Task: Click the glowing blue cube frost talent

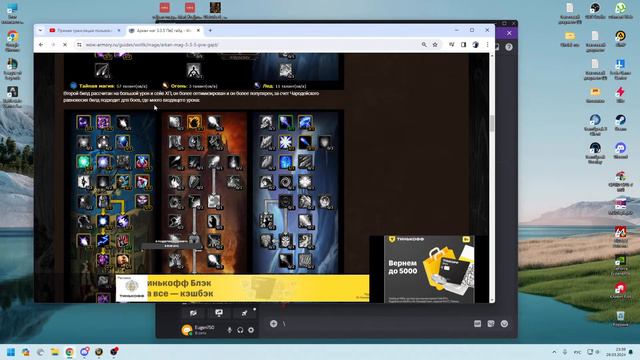Action: pos(286,162)
